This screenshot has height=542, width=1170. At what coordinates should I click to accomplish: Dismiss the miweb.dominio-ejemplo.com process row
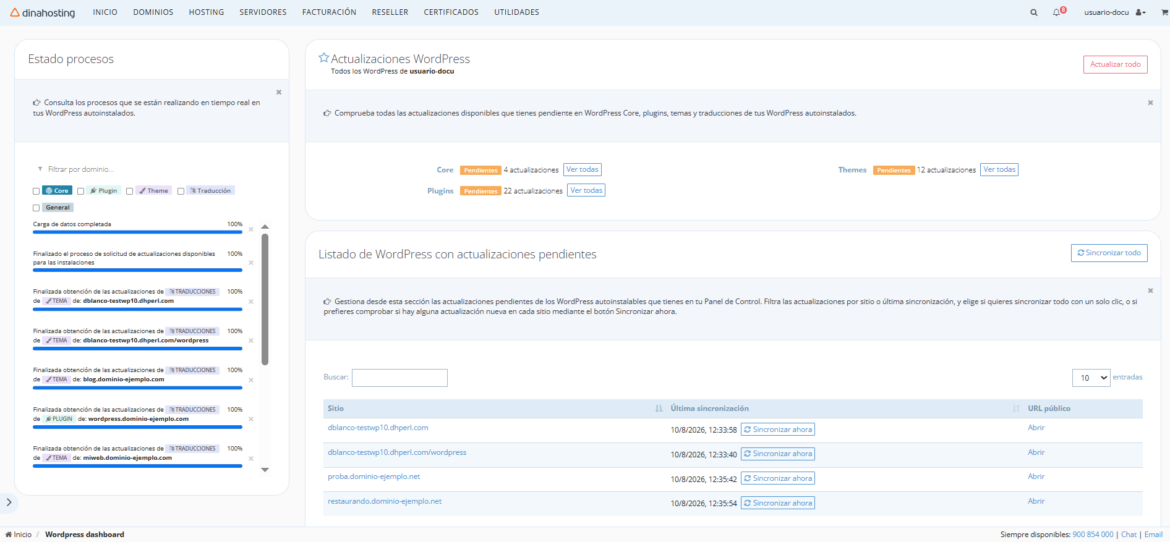tap(251, 458)
